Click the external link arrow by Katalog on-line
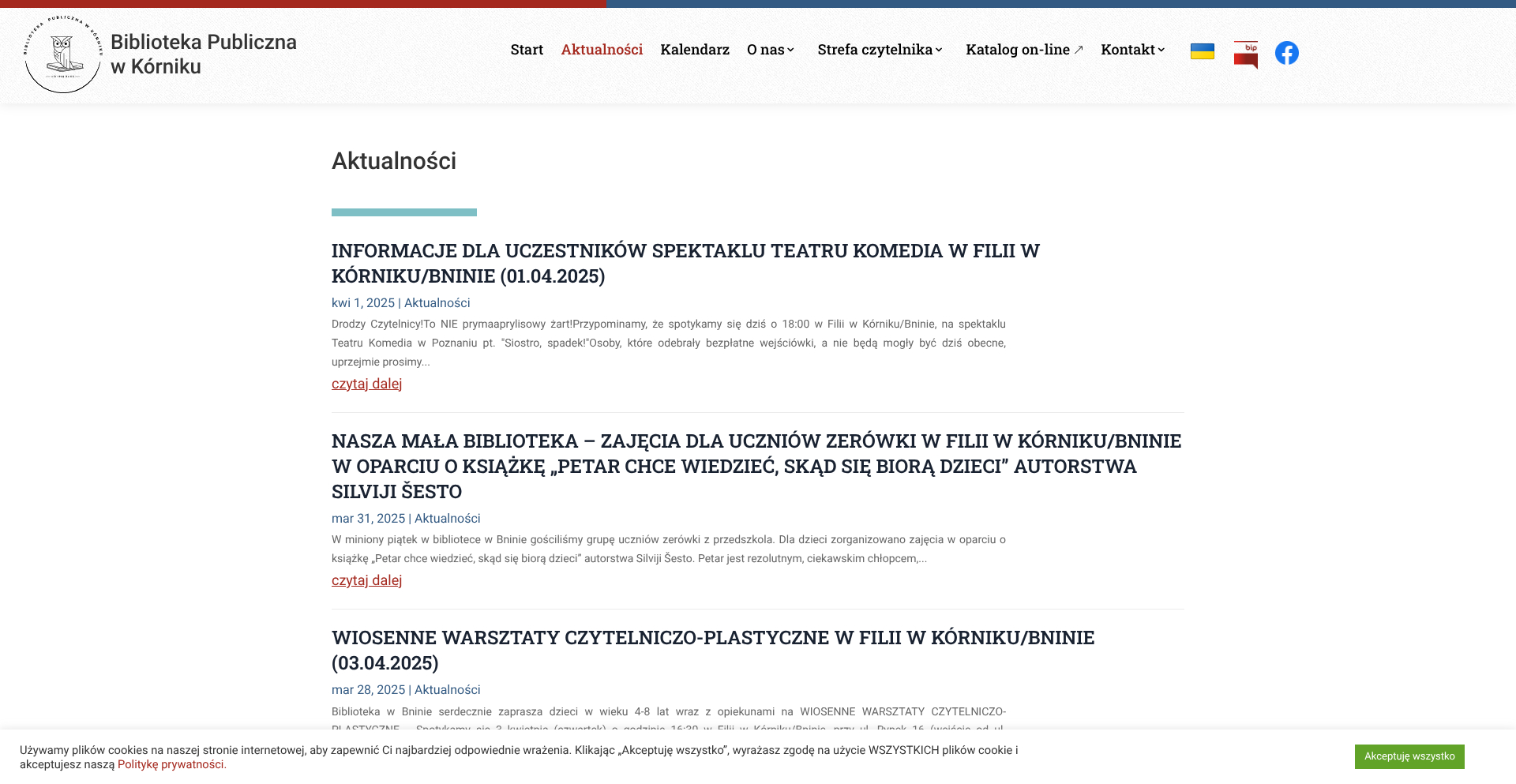The height and width of the screenshot is (784, 1516). click(1079, 50)
